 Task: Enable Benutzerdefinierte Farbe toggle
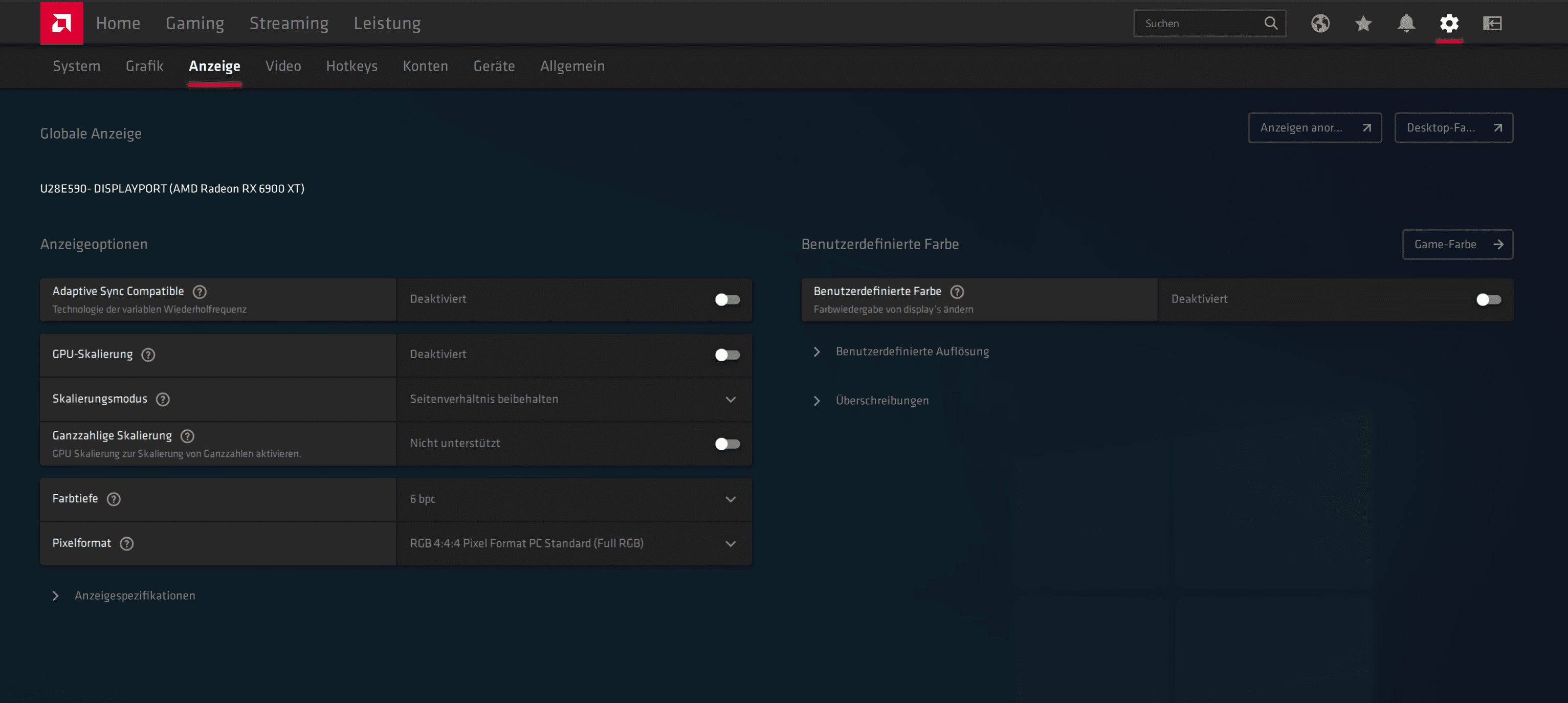pyautogui.click(x=1488, y=299)
